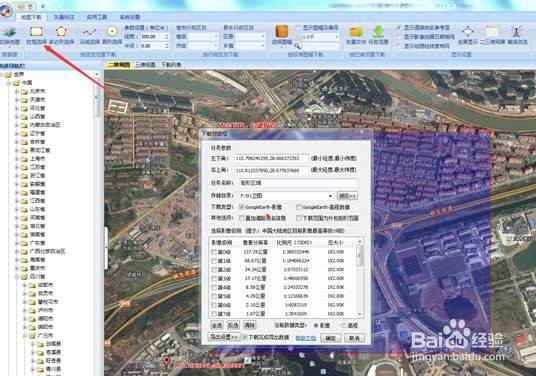
Task: Select the 高程 data type radio button
Action: 344,325
